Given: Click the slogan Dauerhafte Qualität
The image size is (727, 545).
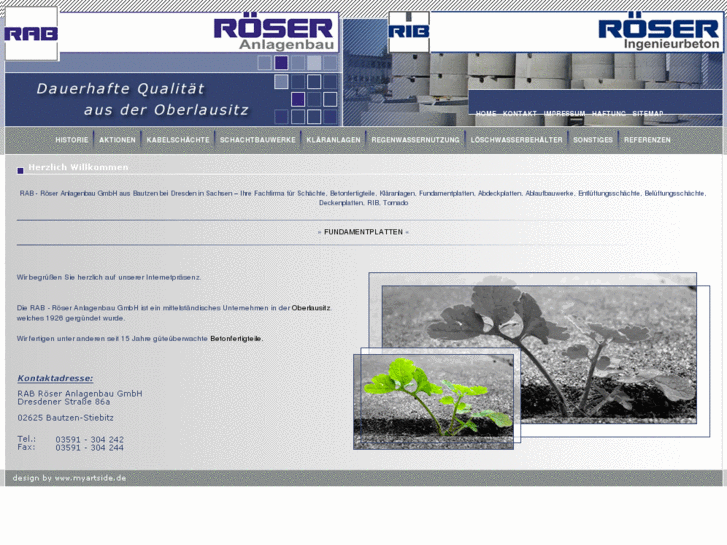Looking at the screenshot, I should [121, 89].
